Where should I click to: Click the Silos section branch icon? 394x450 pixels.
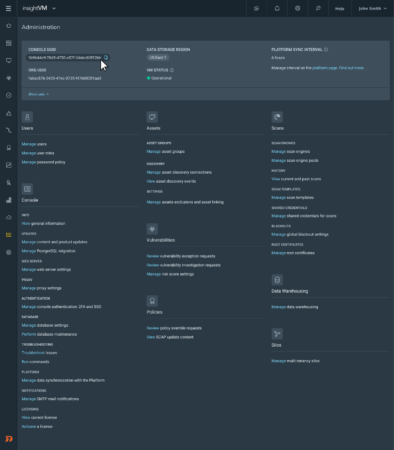click(x=277, y=334)
